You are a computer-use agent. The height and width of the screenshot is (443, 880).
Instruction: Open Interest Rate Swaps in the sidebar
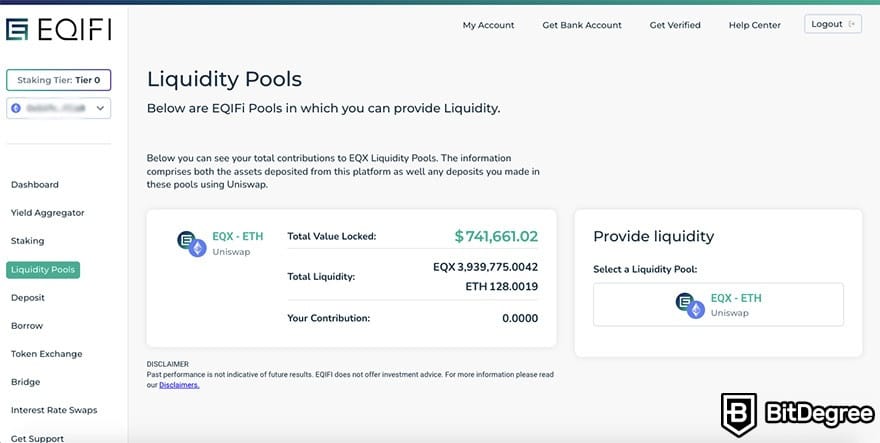pos(54,410)
